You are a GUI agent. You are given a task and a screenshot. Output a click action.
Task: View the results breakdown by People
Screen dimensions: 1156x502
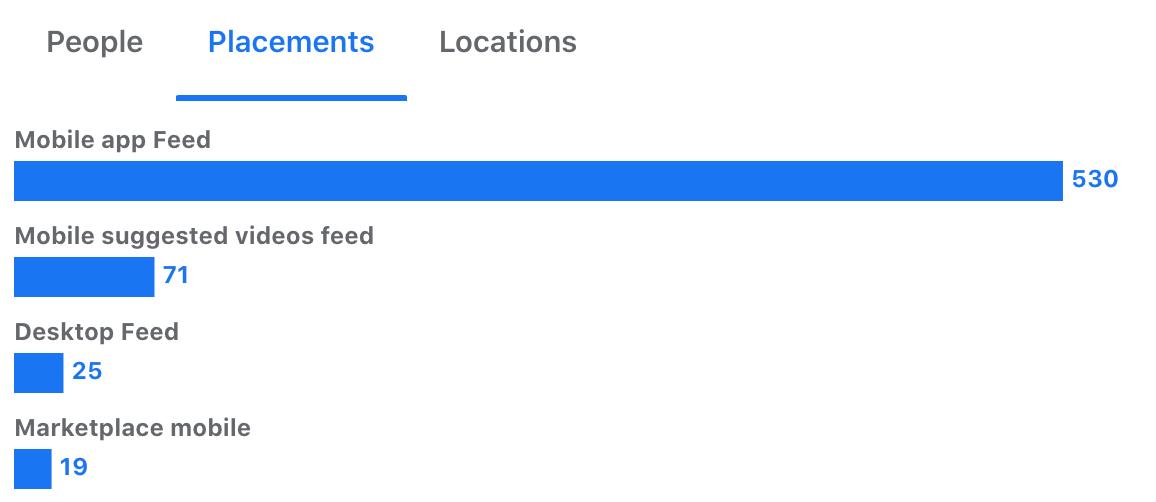coord(94,42)
